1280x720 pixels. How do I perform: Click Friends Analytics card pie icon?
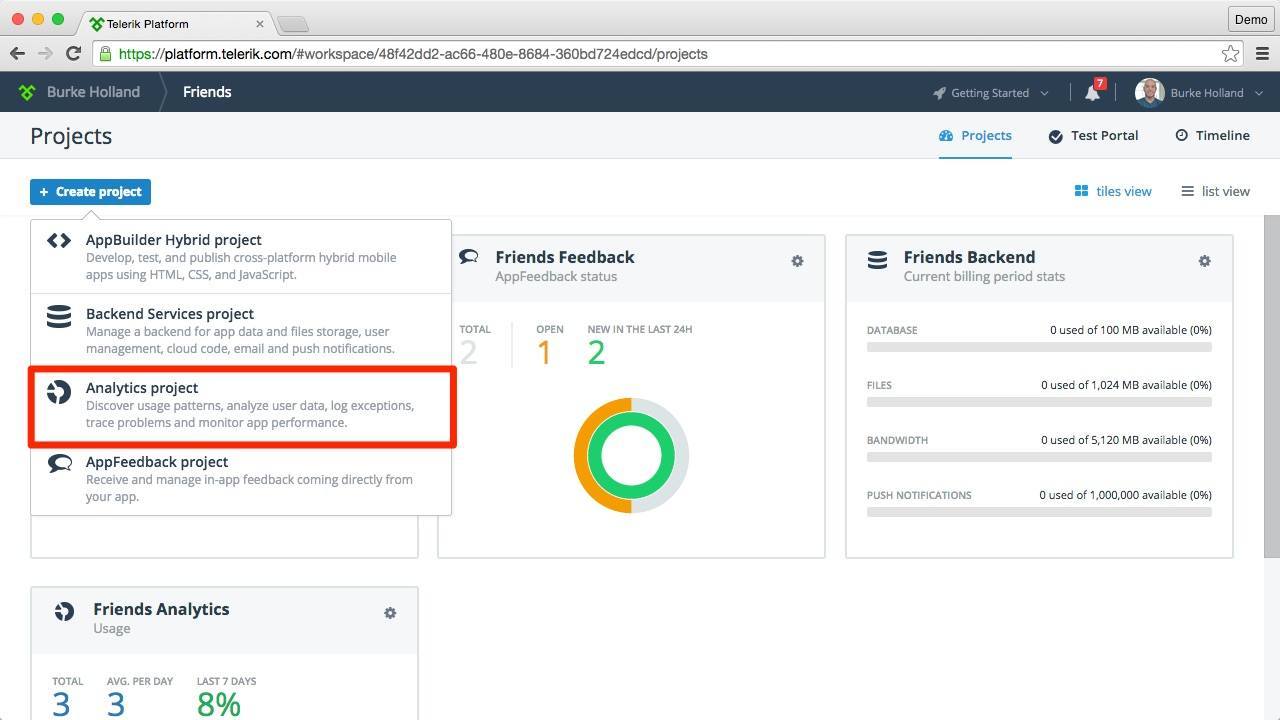(64, 612)
